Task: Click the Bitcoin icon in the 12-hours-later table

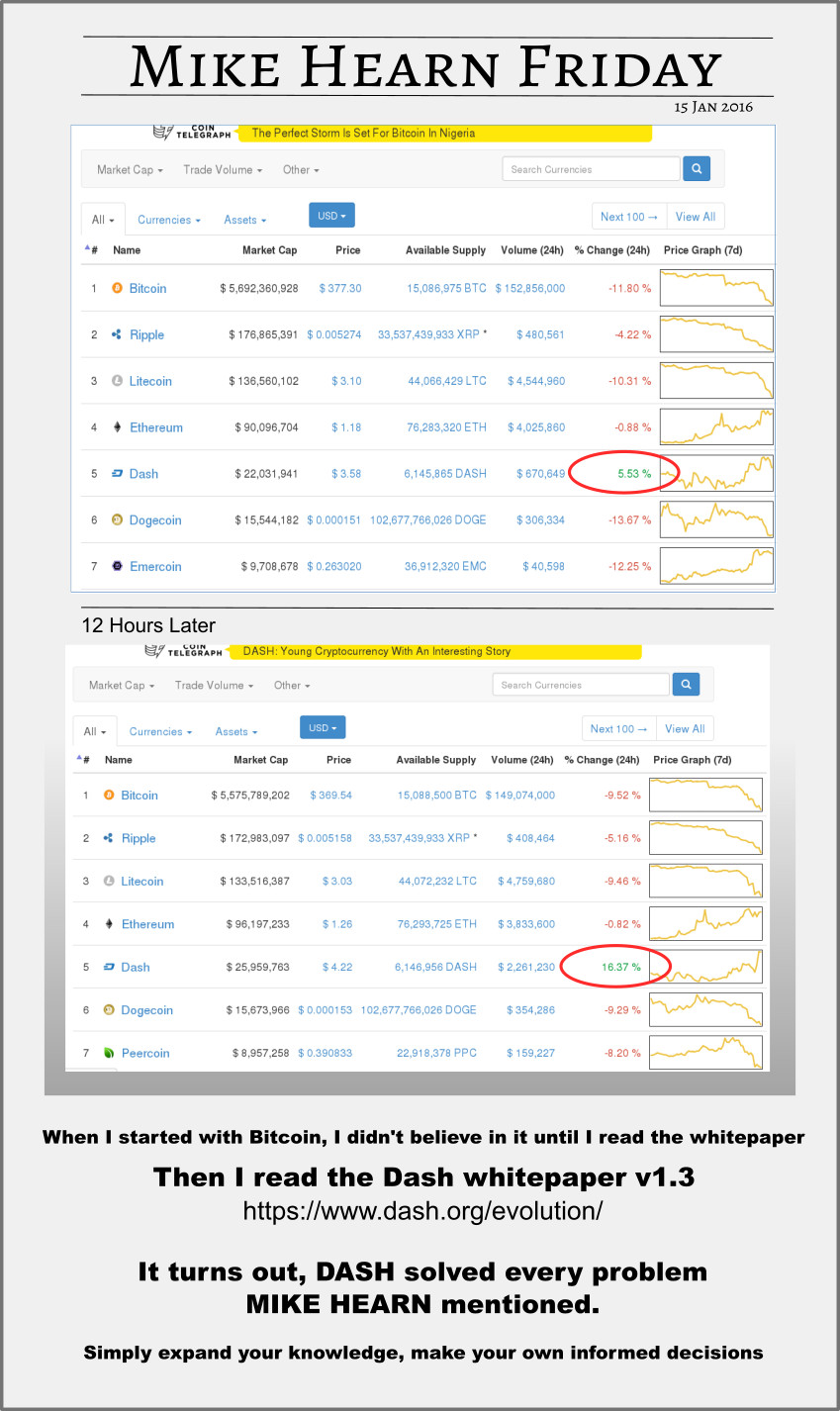Action: pyautogui.click(x=110, y=795)
